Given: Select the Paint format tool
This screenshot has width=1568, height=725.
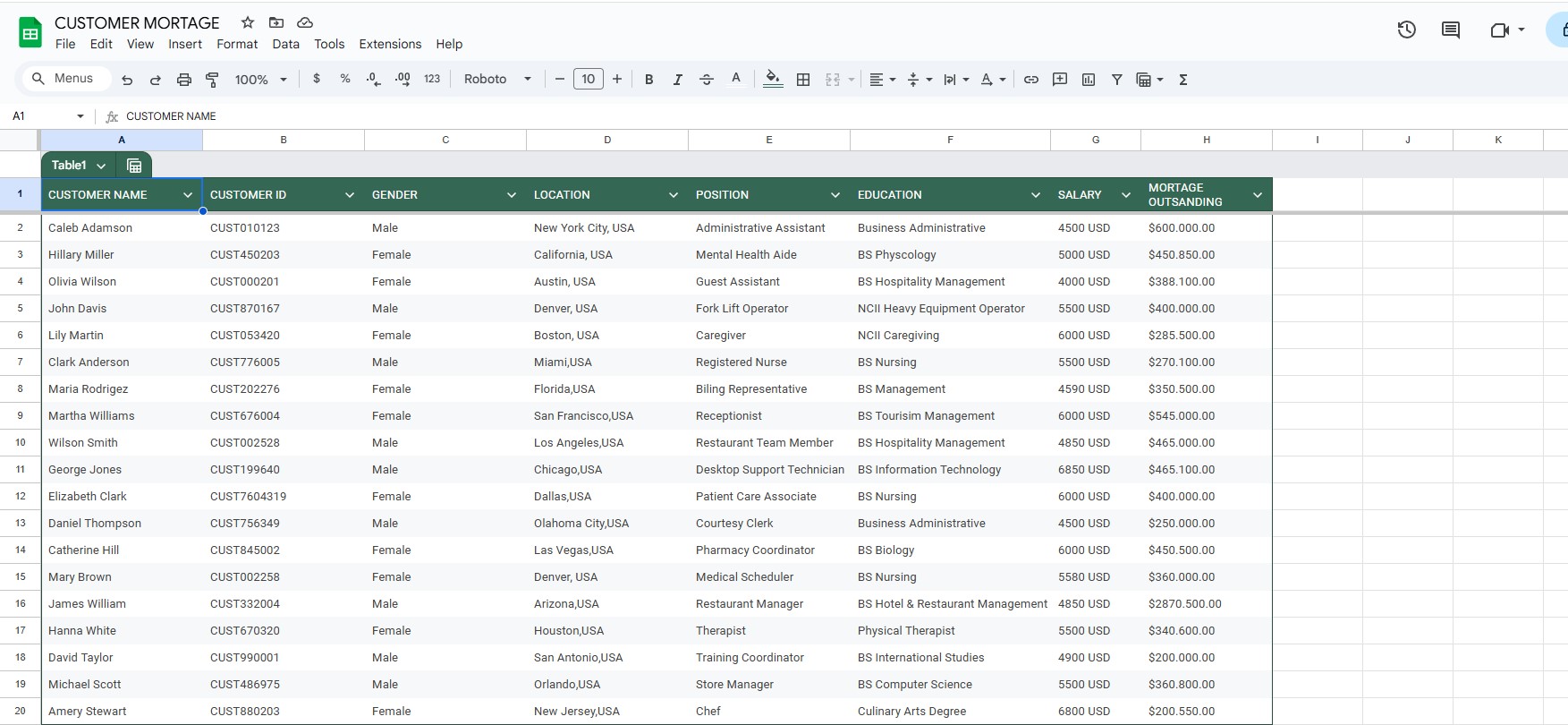Looking at the screenshot, I should [x=212, y=80].
